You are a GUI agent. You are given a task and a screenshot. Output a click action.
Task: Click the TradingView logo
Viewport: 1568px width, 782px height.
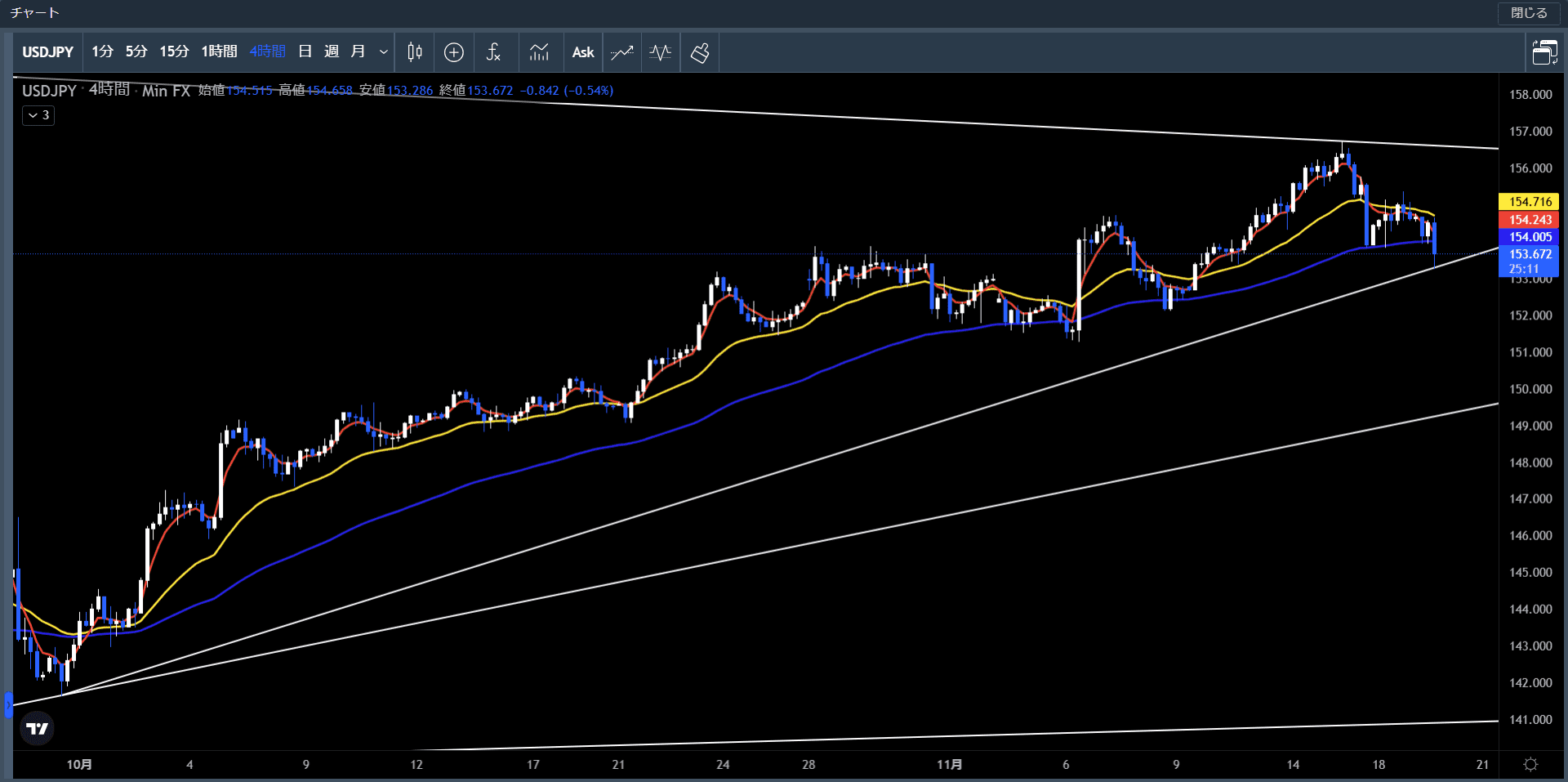(x=38, y=728)
